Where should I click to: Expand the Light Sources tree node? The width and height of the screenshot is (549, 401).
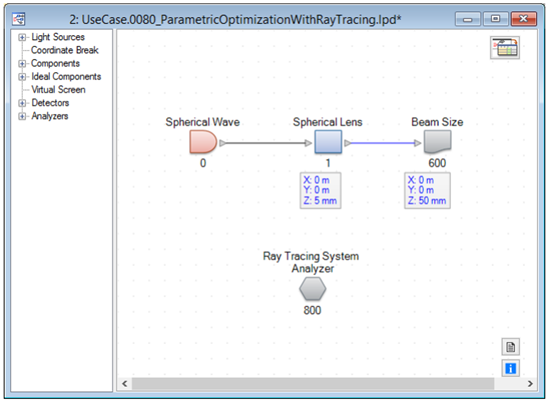click(22, 37)
